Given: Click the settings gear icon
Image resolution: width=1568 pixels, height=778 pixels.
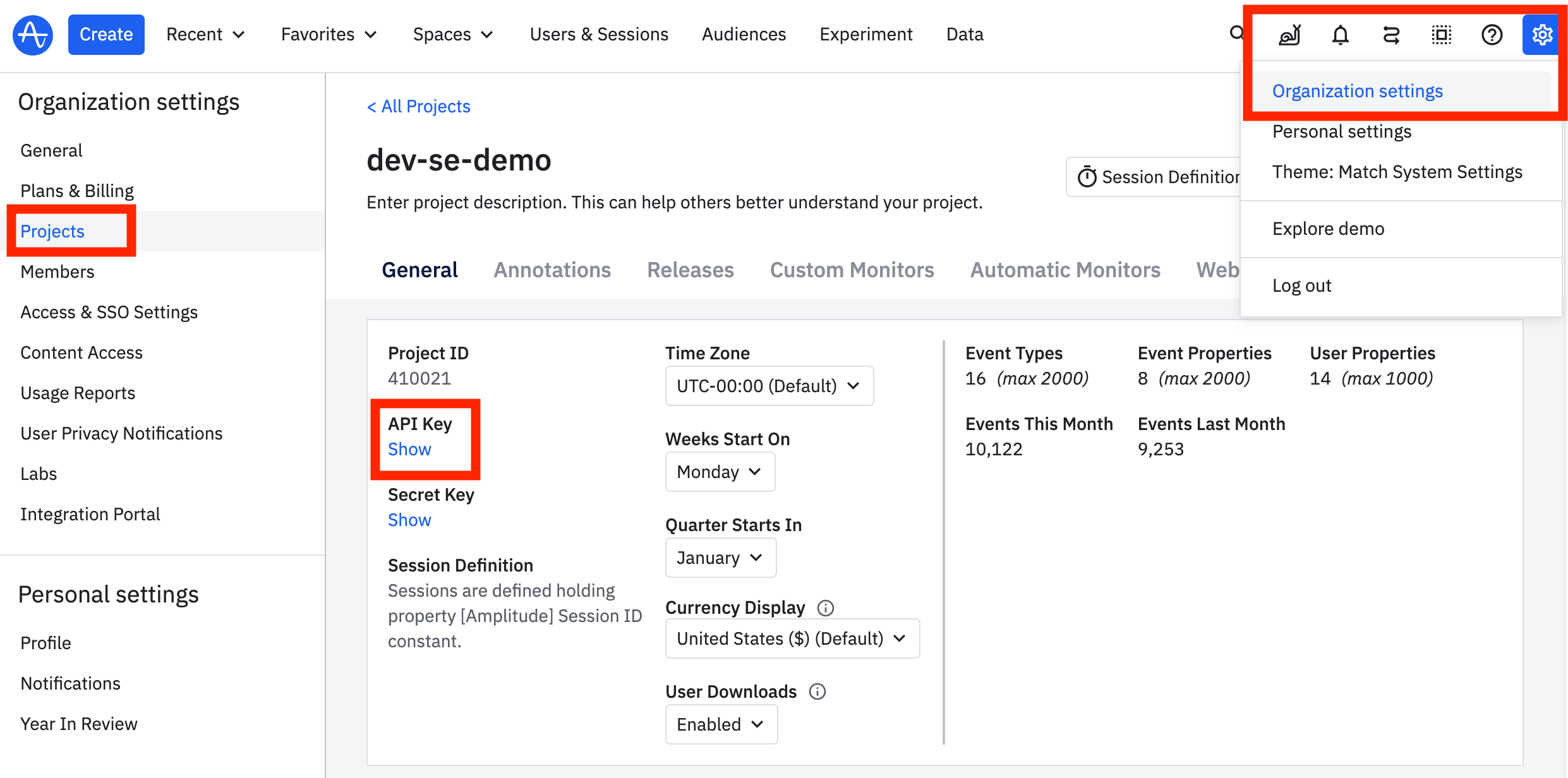Looking at the screenshot, I should pos(1541,35).
